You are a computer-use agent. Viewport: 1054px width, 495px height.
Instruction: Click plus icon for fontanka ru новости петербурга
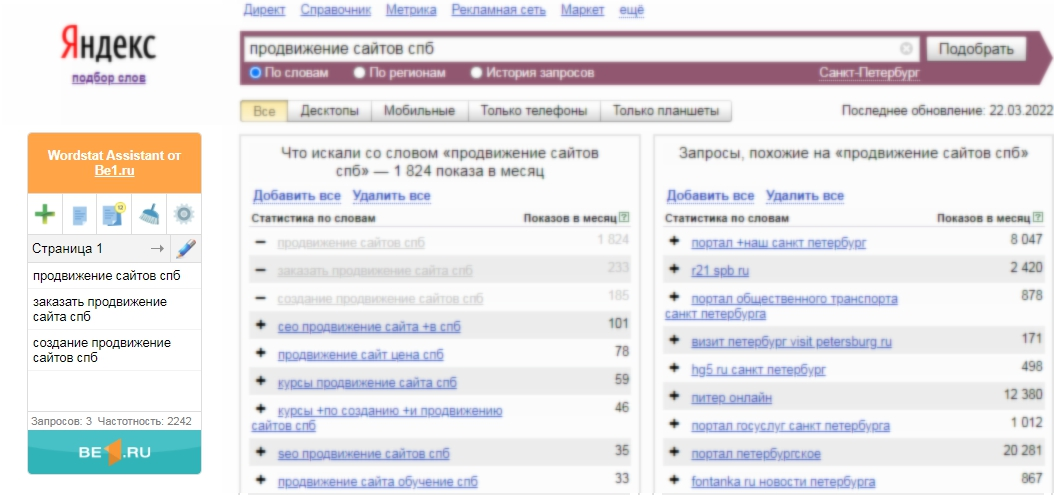click(x=674, y=480)
